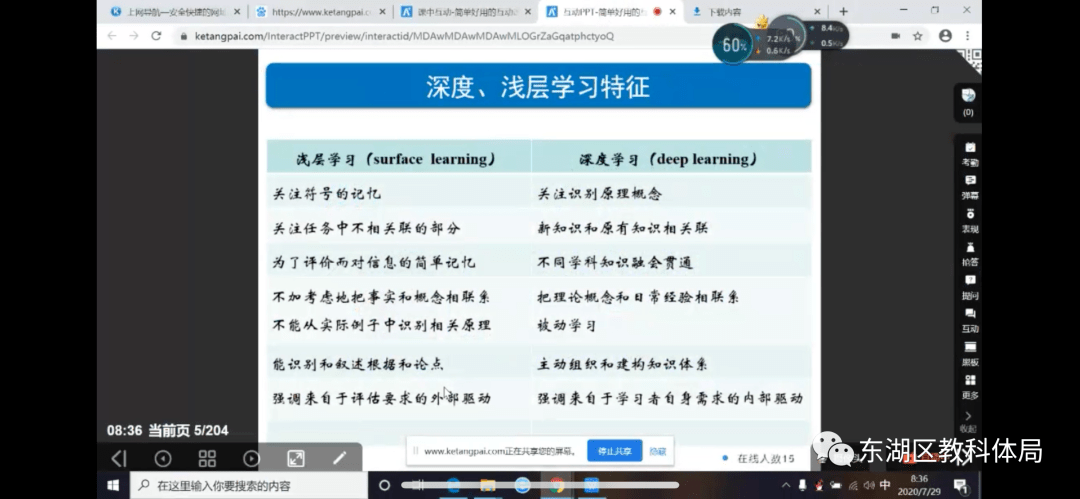Click the 隐藏 hide link
Image resolution: width=1080 pixels, height=499 pixels.
pyautogui.click(x=658, y=451)
